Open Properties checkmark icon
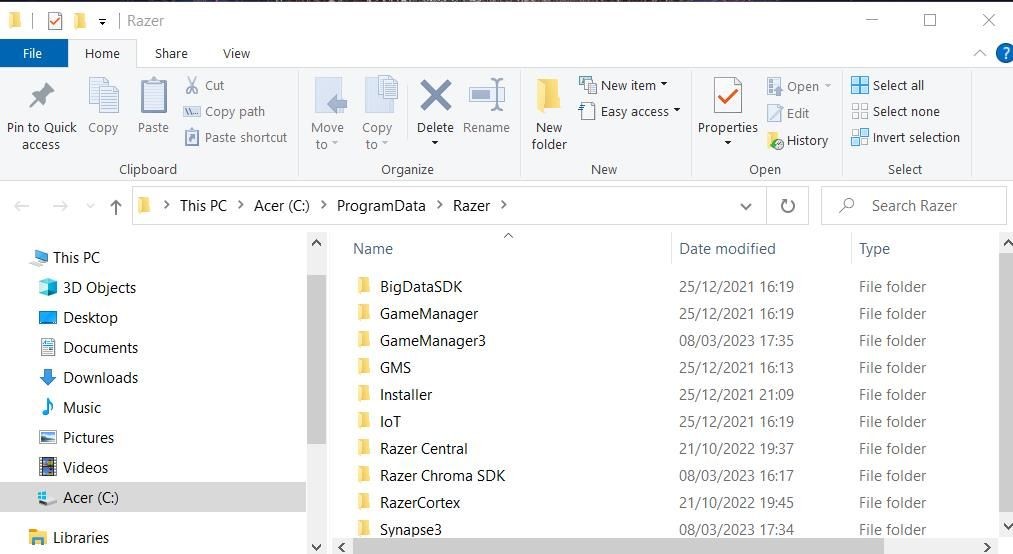Screen dimensions: 1013x554 [727, 96]
